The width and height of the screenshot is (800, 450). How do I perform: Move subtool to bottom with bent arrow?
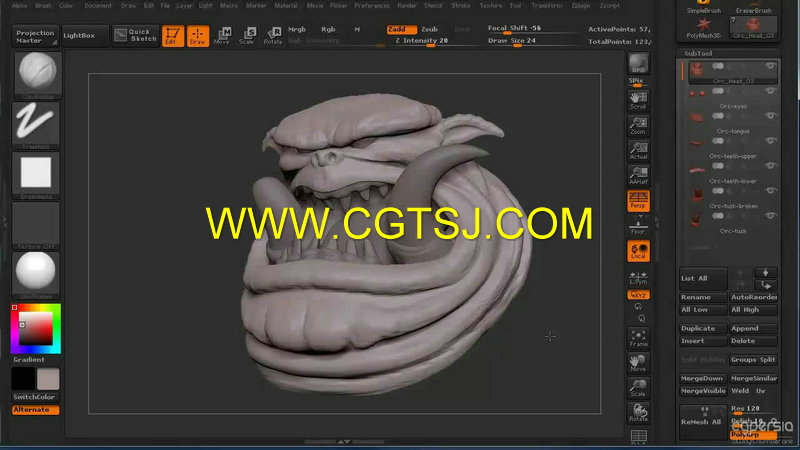click(x=765, y=285)
